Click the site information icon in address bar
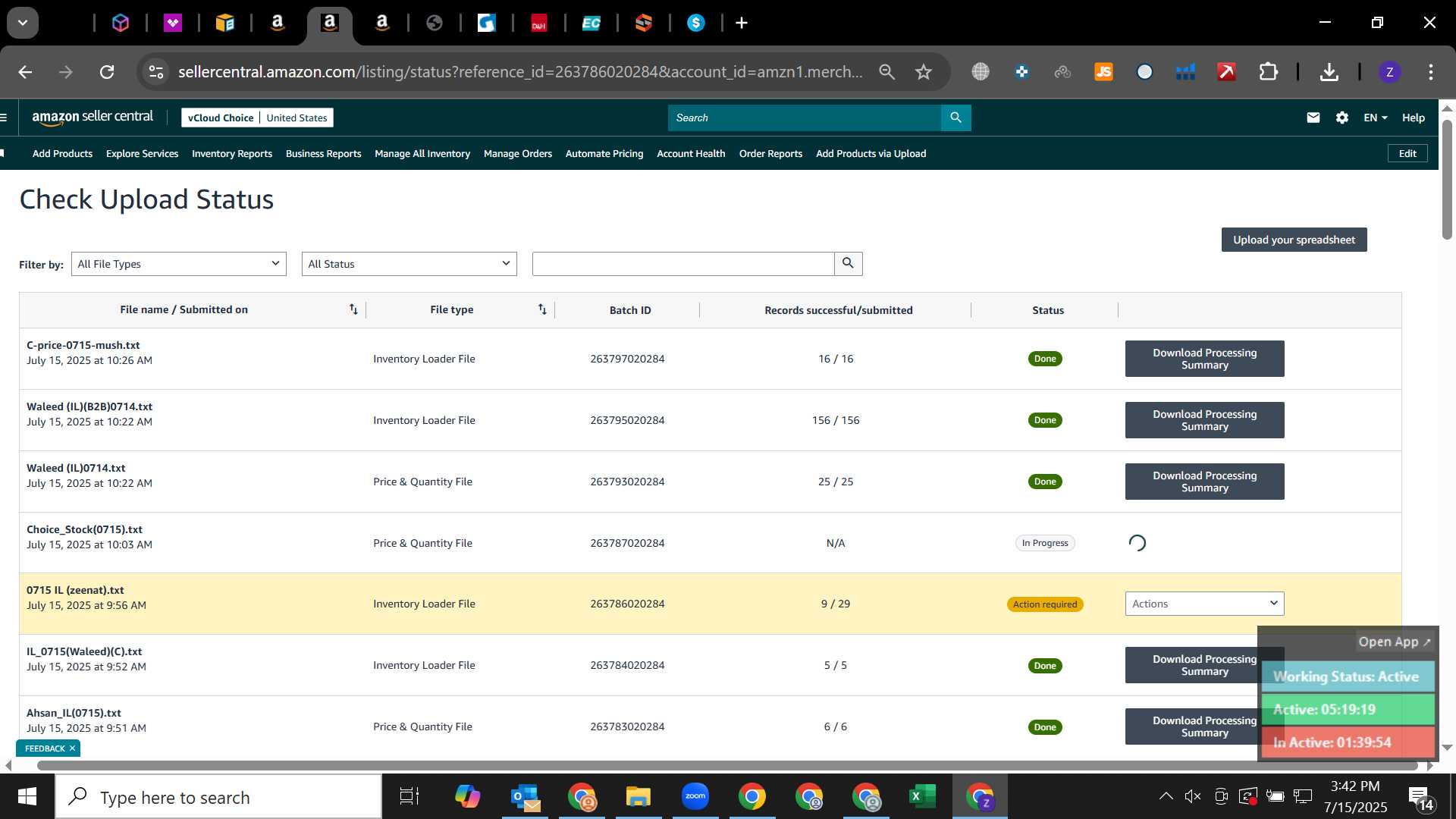Image resolution: width=1456 pixels, height=819 pixels. click(x=155, y=72)
